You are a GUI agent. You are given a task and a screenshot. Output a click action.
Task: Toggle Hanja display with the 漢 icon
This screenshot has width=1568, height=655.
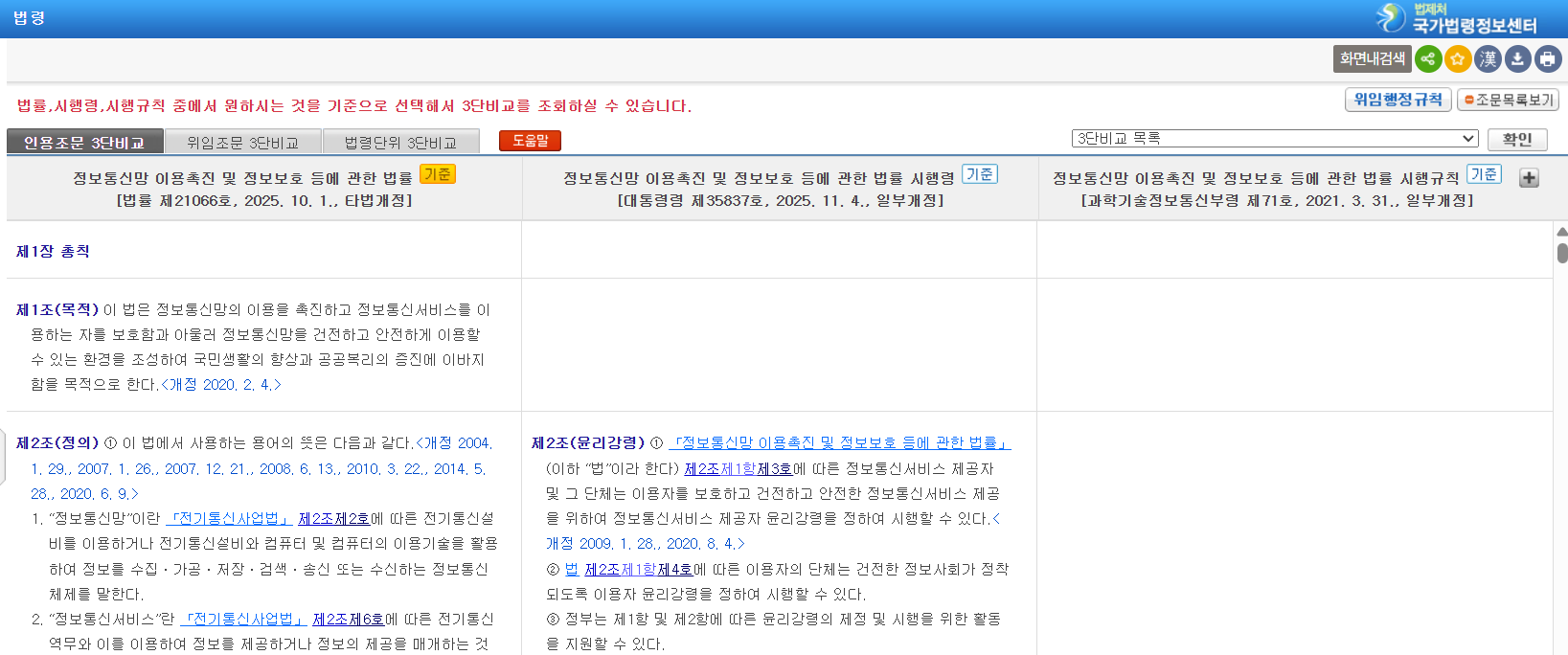click(1488, 59)
